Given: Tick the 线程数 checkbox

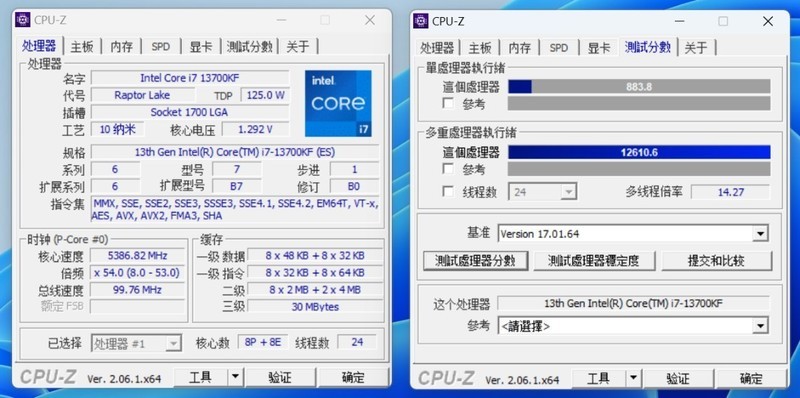Looking at the screenshot, I should point(448,192).
